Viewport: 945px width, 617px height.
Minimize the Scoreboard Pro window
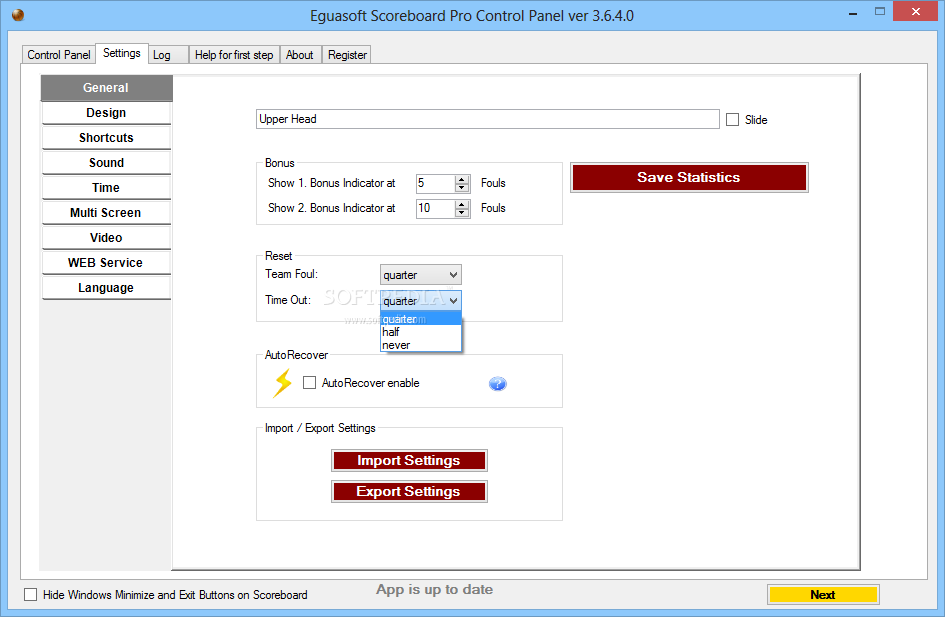853,13
